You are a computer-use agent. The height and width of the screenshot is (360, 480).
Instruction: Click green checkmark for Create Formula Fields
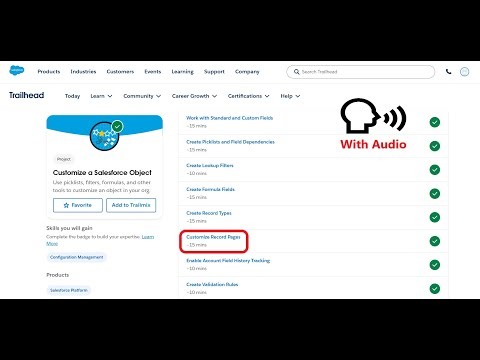click(435, 193)
